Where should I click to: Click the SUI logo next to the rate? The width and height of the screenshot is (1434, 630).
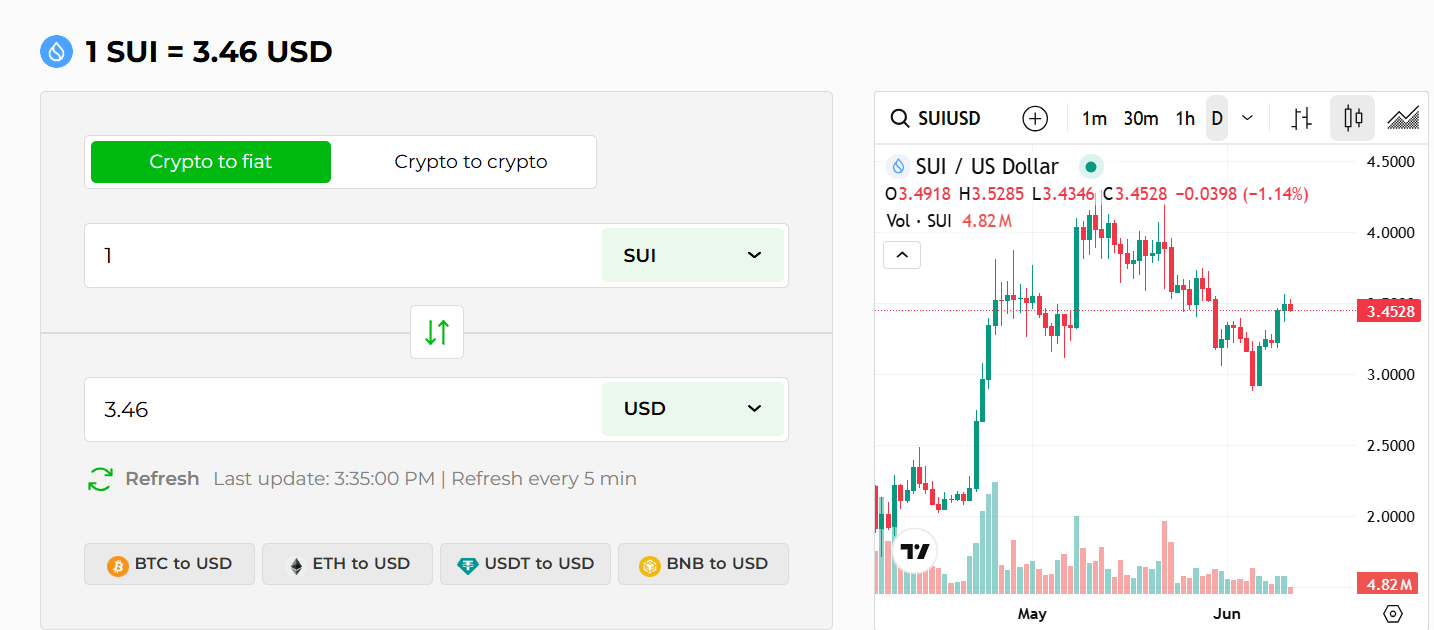pyautogui.click(x=57, y=51)
